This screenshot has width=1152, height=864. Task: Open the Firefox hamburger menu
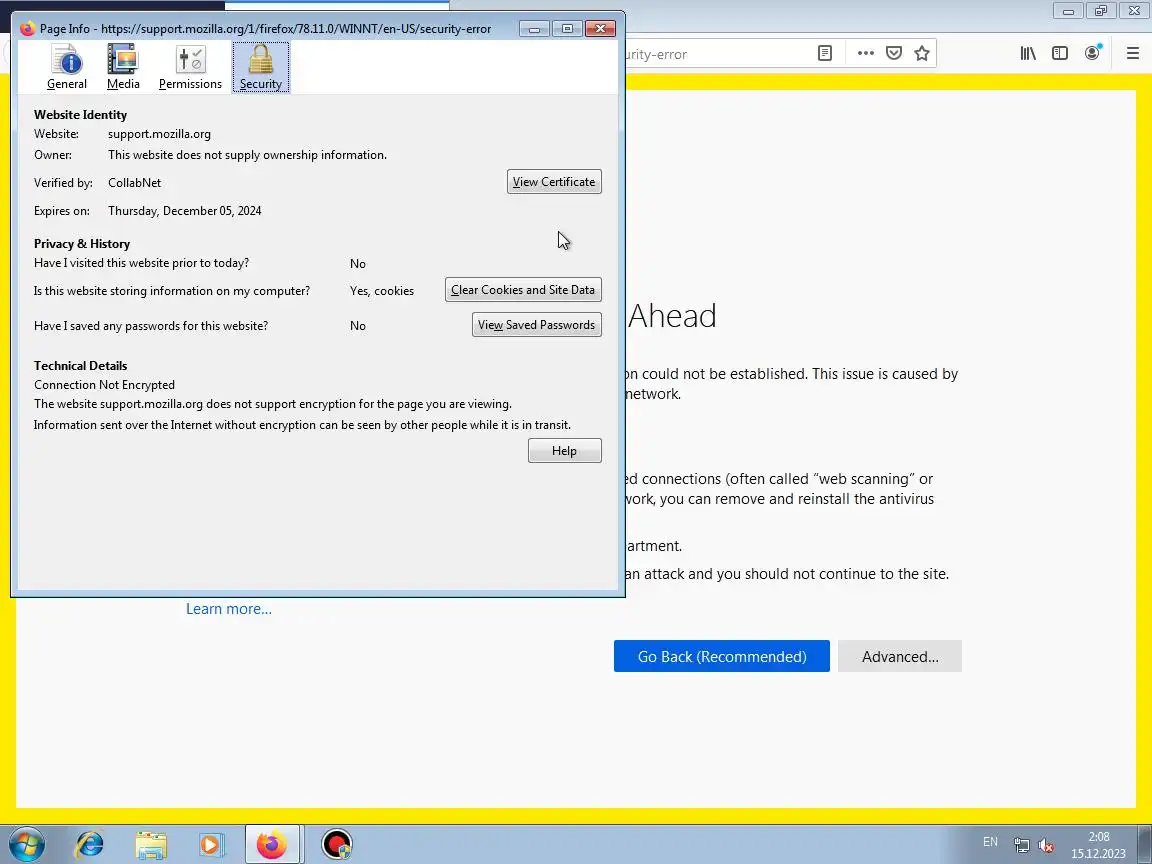point(1133,53)
